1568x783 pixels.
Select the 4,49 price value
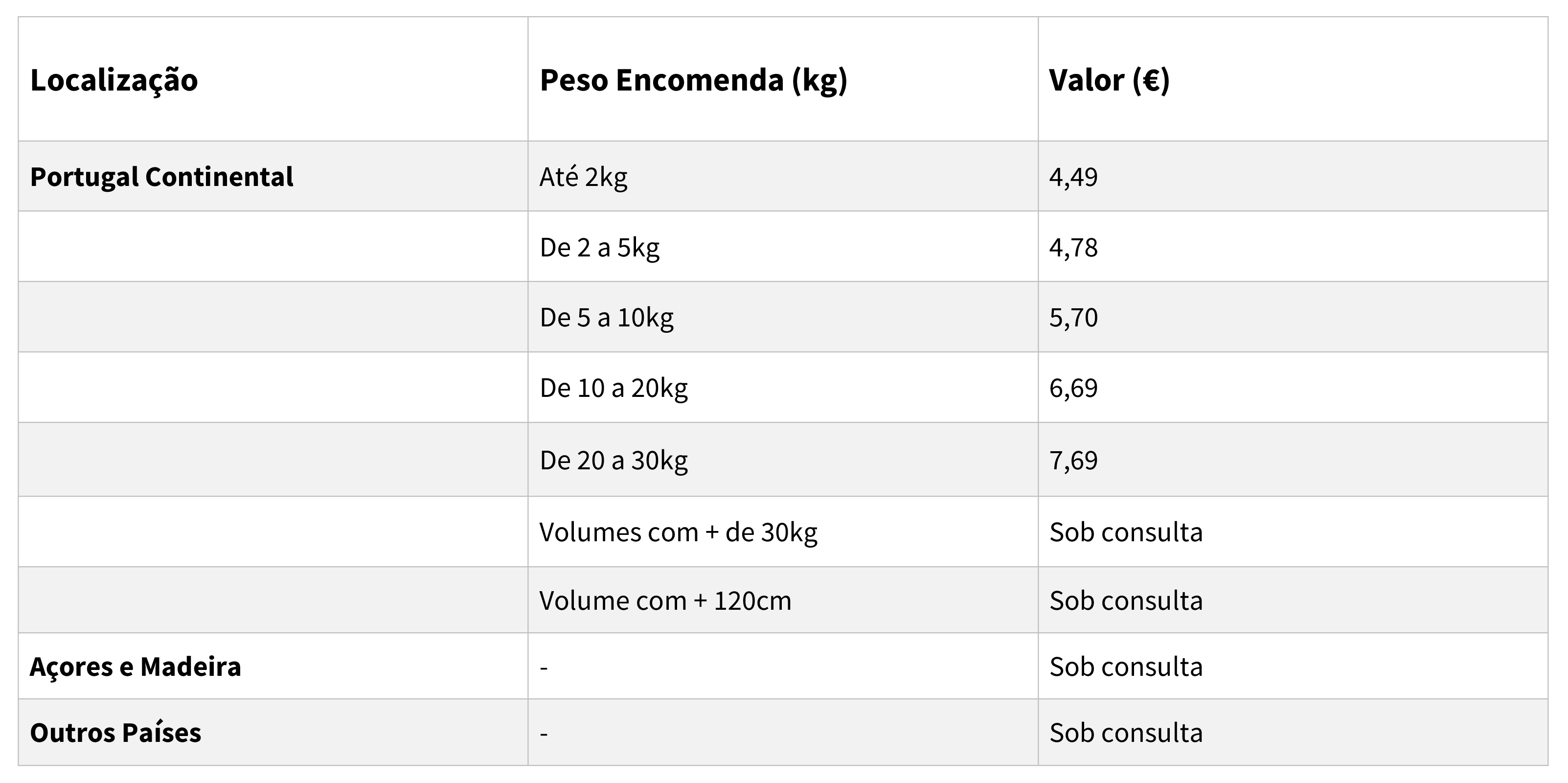(x=1073, y=177)
